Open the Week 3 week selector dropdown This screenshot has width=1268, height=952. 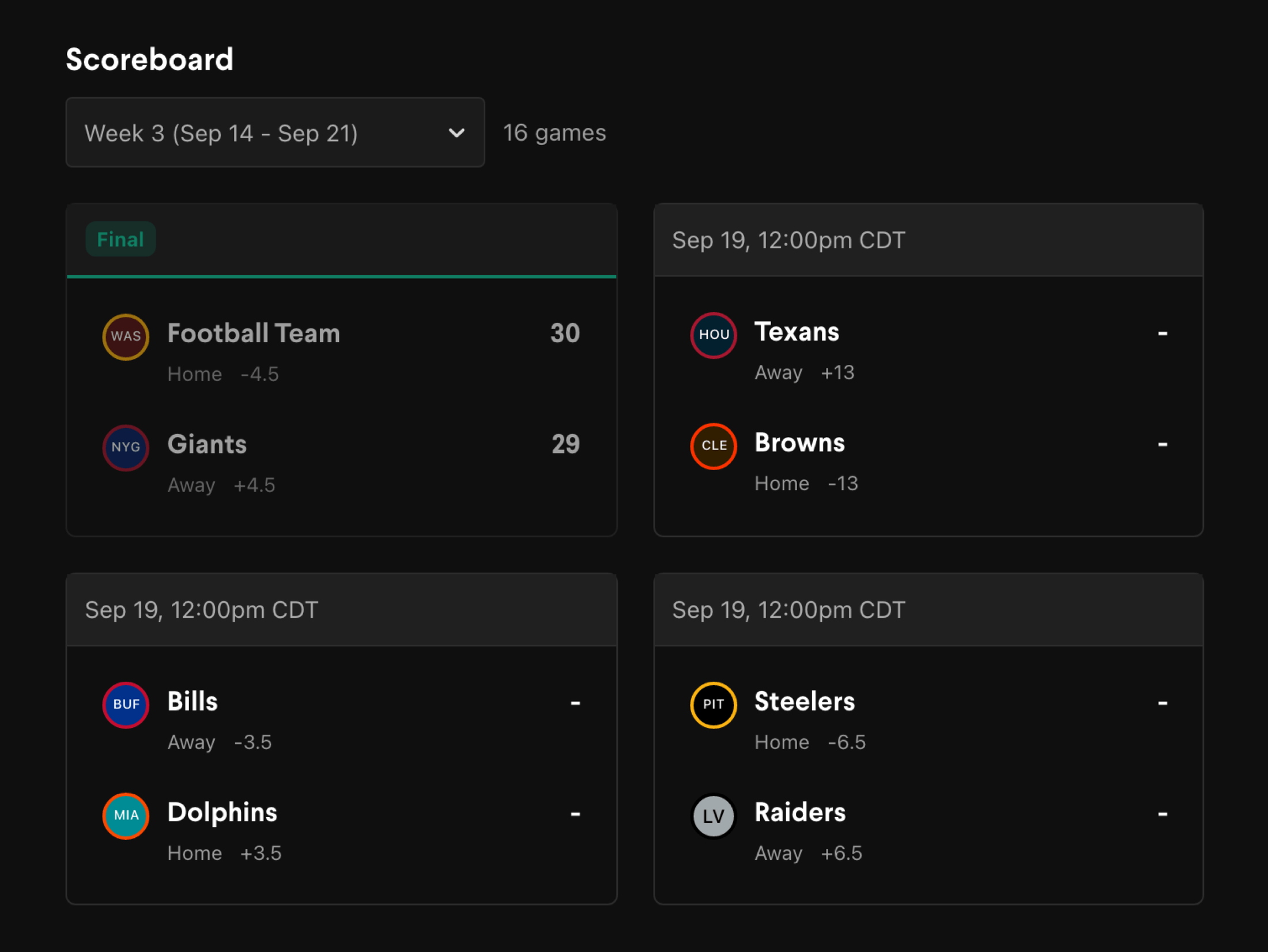point(275,133)
